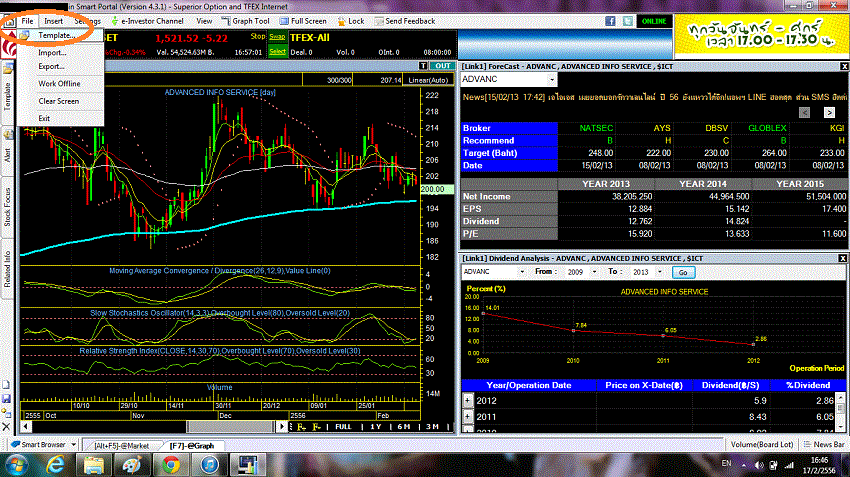This screenshot has height=477, width=850.
Task: Open the Insert menu
Action: pos(53,21)
